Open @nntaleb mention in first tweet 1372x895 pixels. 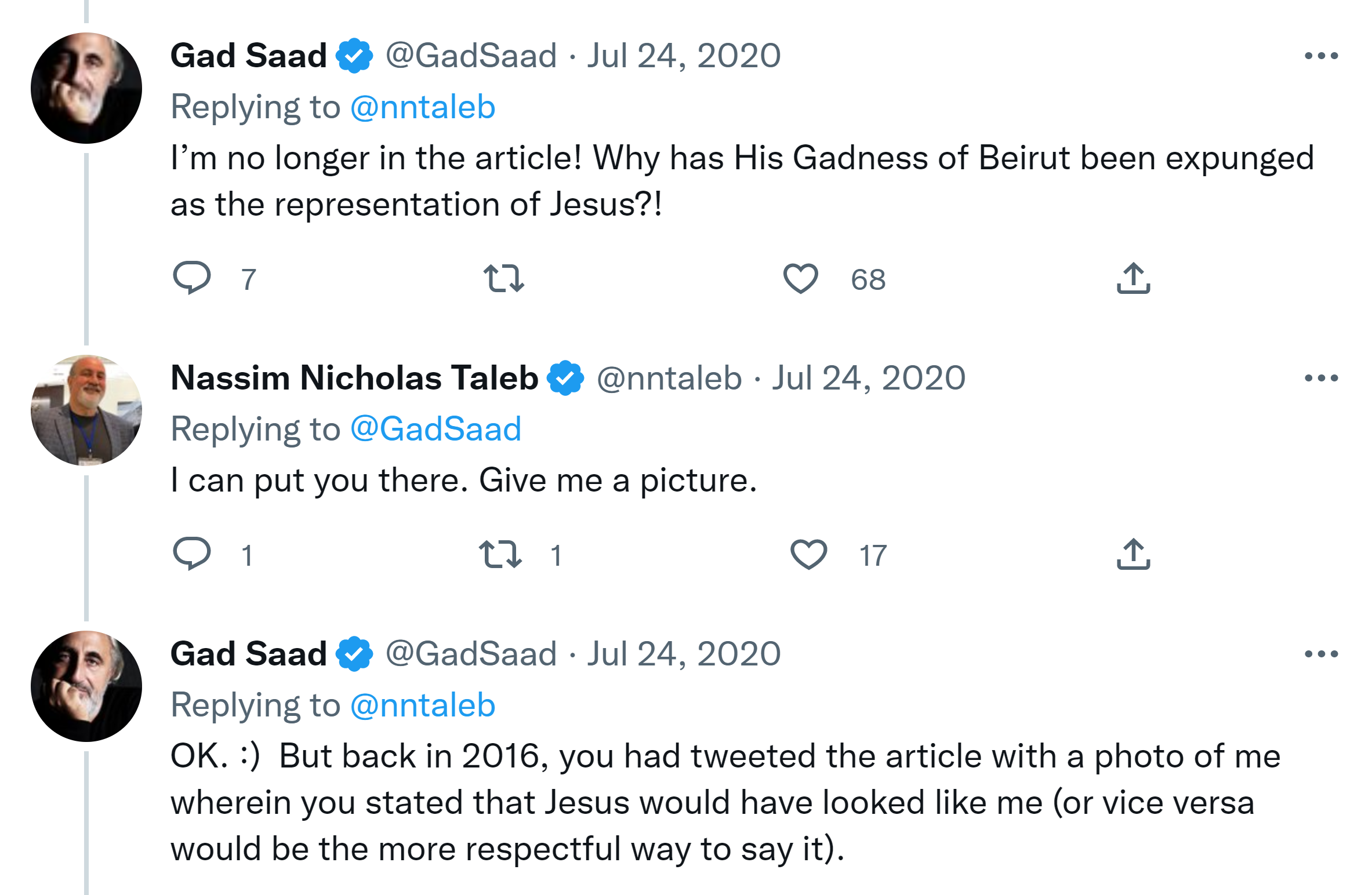click(x=423, y=107)
